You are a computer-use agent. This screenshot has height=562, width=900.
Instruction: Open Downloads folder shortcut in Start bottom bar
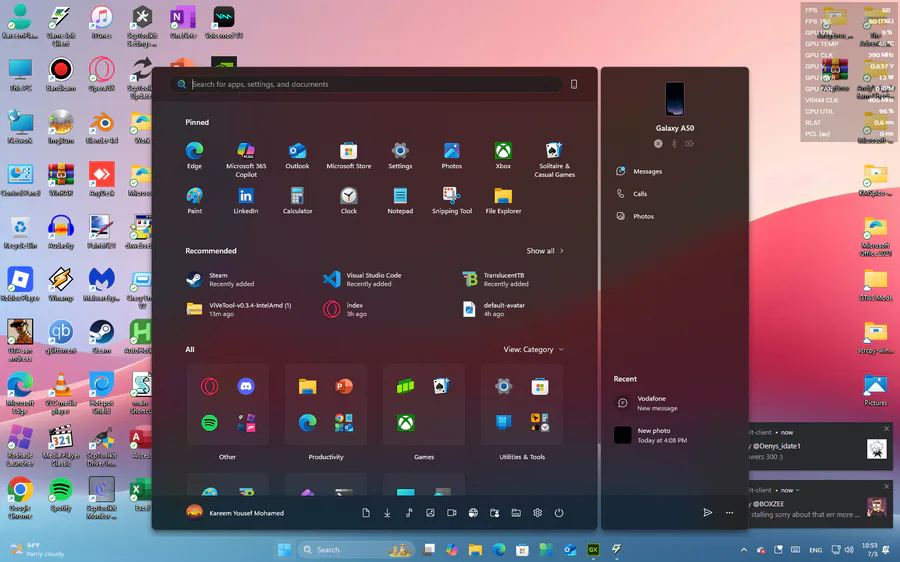(387, 513)
